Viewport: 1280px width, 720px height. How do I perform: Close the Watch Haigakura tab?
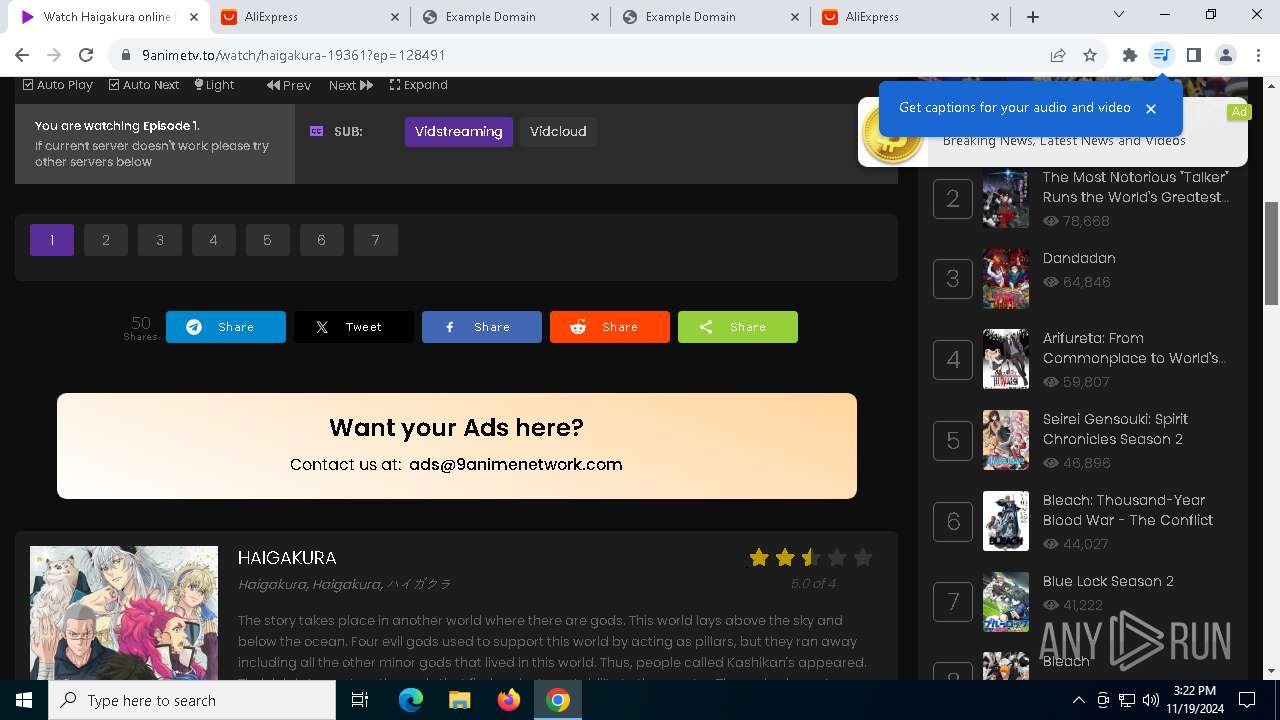[194, 17]
